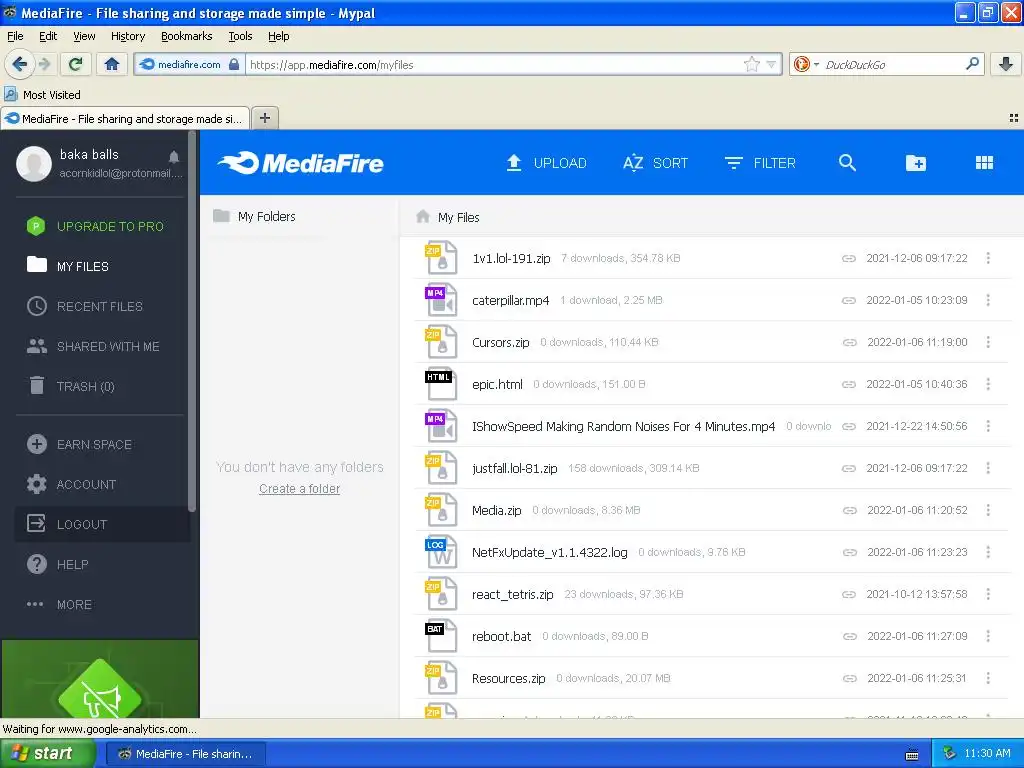This screenshot has height=768, width=1024.
Task: Click the MediaFire taskbar window button
Action: coord(185,754)
